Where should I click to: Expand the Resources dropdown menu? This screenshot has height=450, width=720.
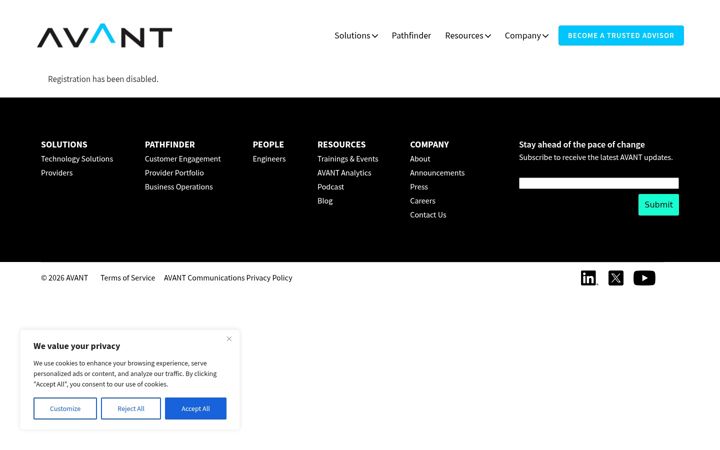pos(467,35)
